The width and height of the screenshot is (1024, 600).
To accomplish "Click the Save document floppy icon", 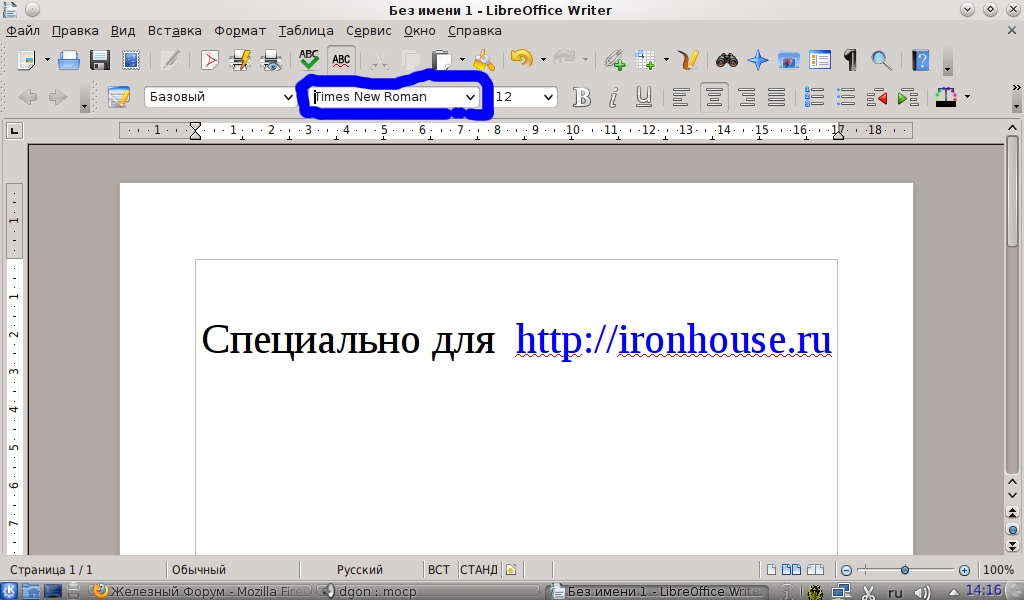I will (x=100, y=60).
